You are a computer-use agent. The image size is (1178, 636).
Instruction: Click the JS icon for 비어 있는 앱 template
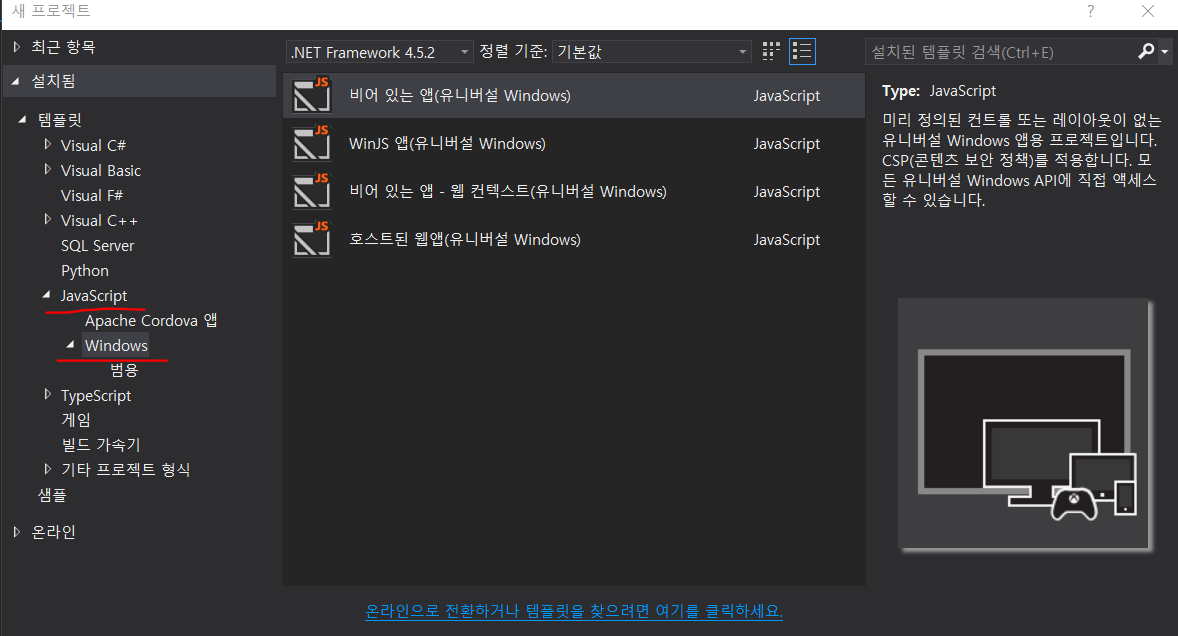point(311,95)
